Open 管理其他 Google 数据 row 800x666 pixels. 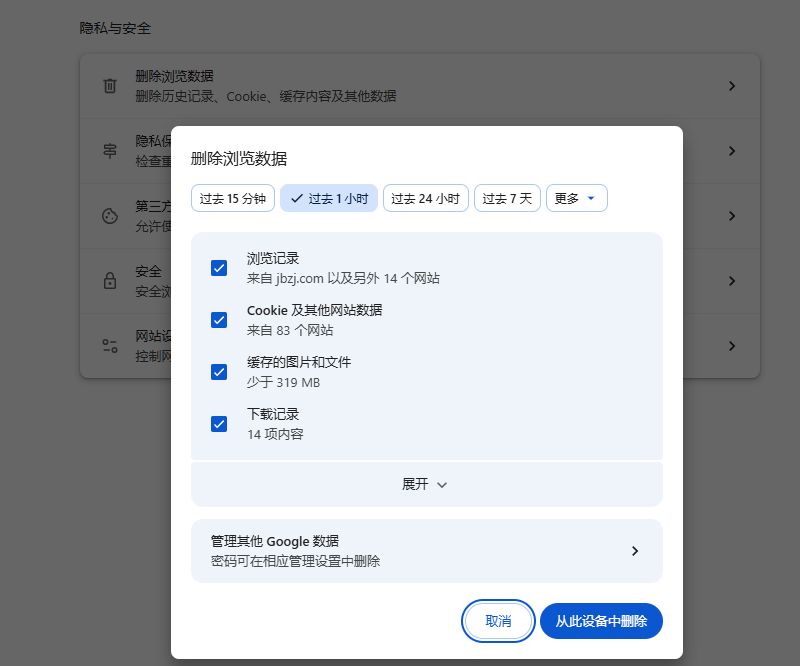tap(427, 551)
